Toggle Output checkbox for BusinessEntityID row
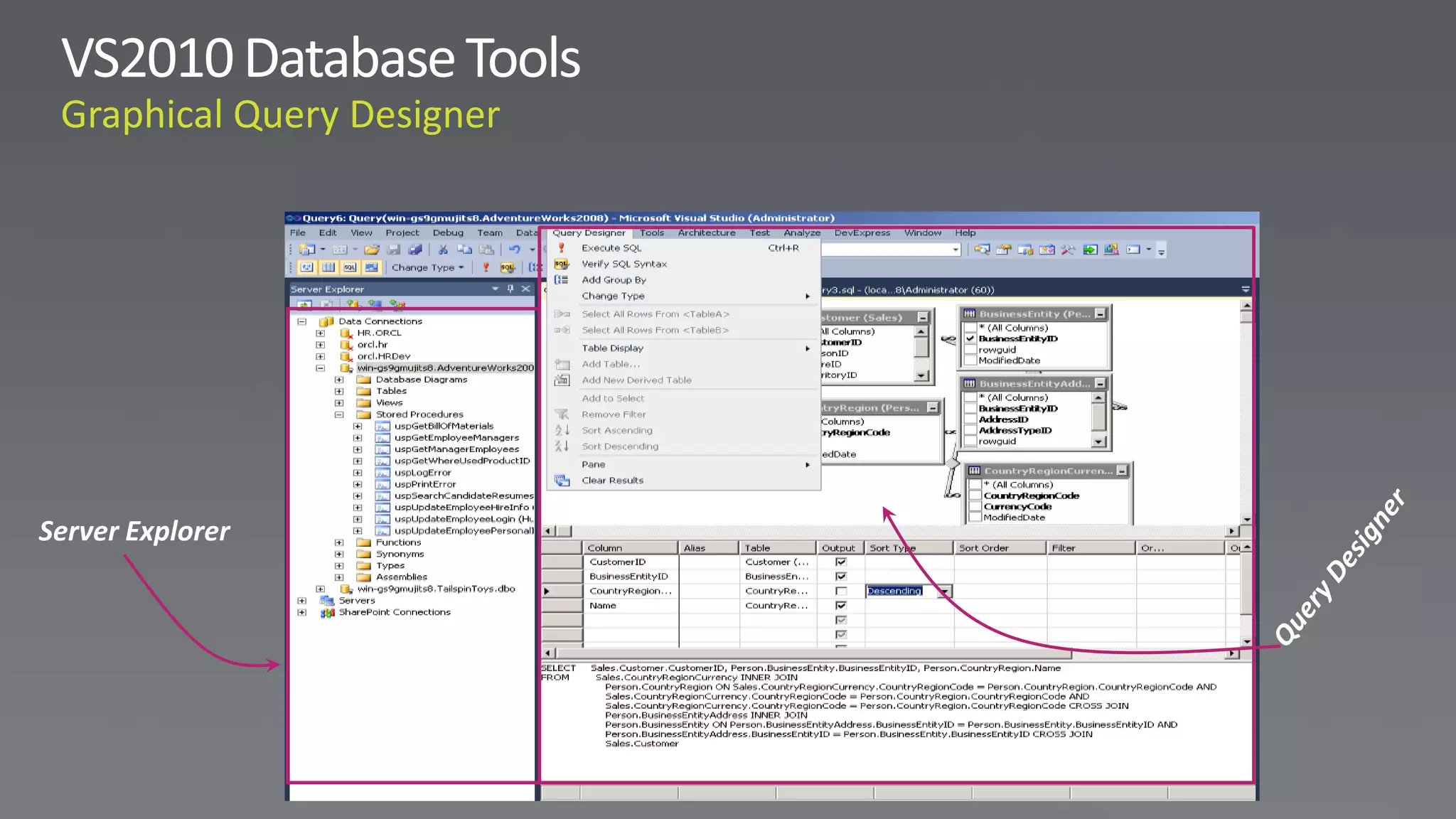 click(x=841, y=576)
